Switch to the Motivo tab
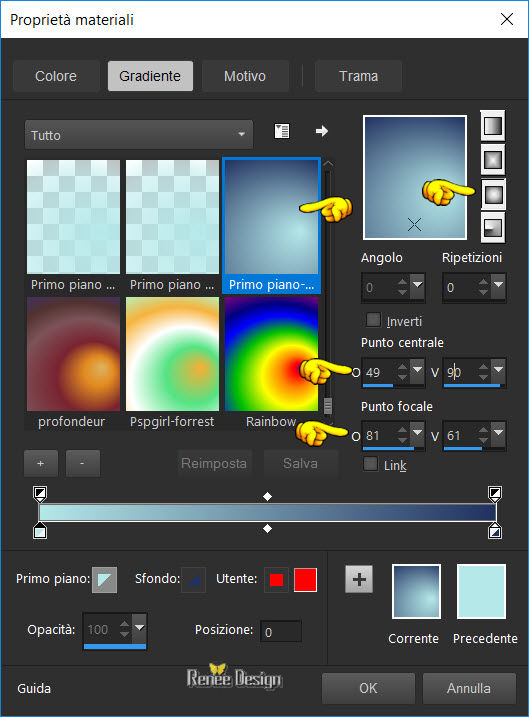The image size is (529, 717). coord(245,76)
